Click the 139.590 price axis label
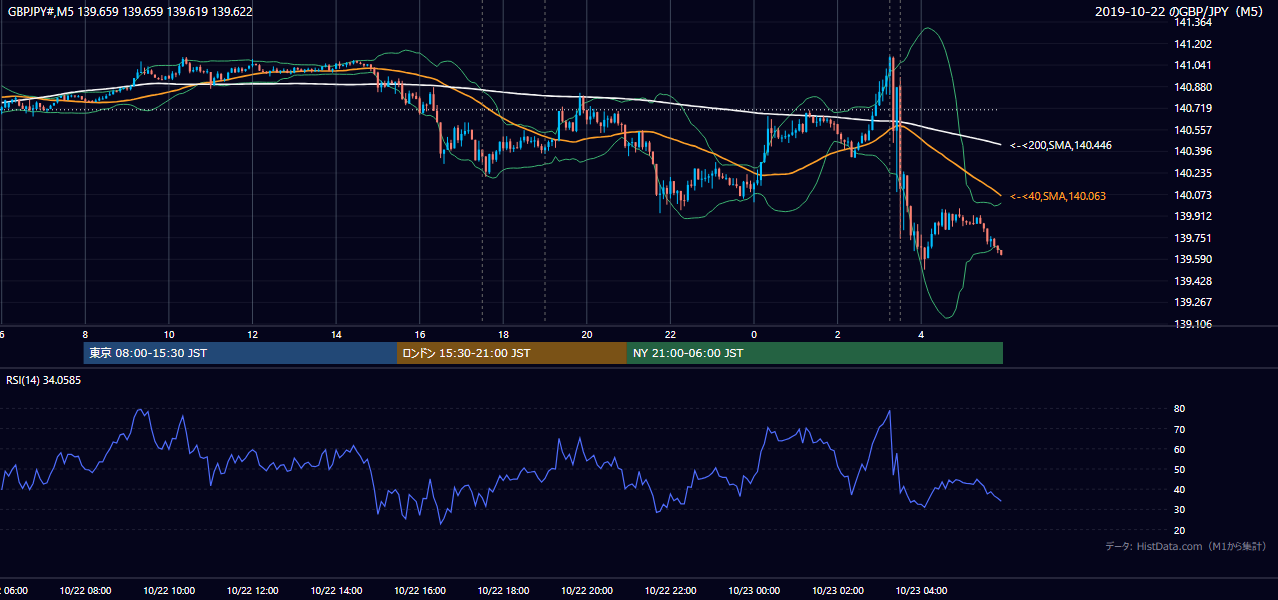This screenshot has height=600, width=1278. coord(1193,259)
